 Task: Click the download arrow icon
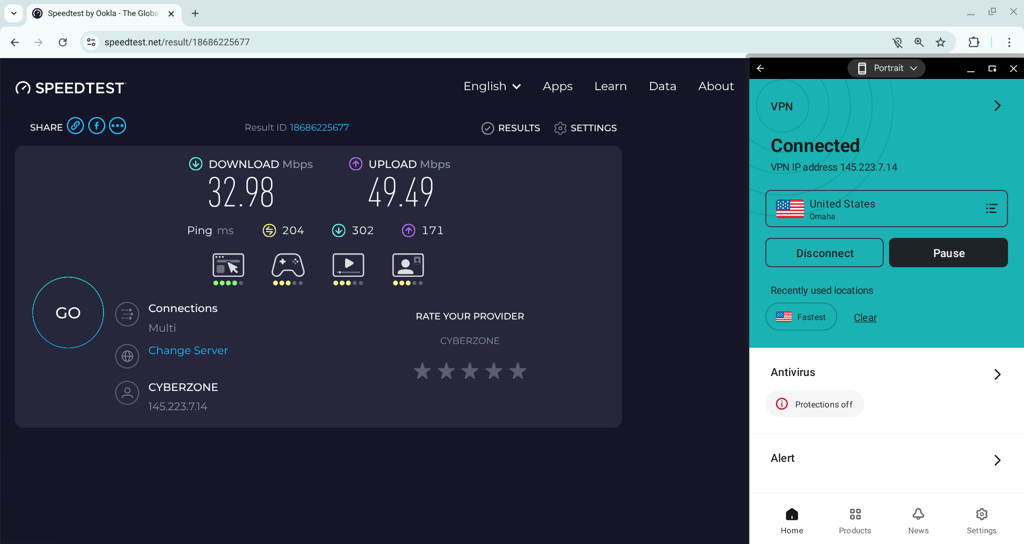[x=195, y=164]
